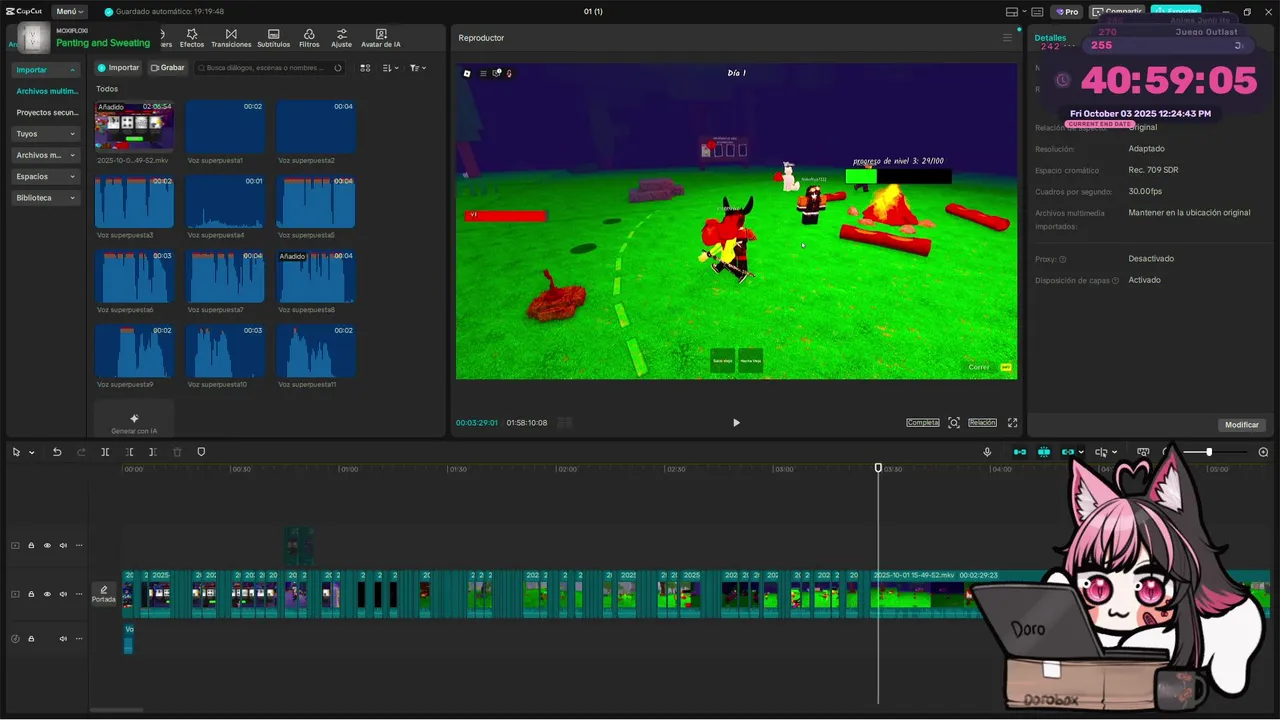Hide the upper video track
1280x720 pixels.
point(47,546)
